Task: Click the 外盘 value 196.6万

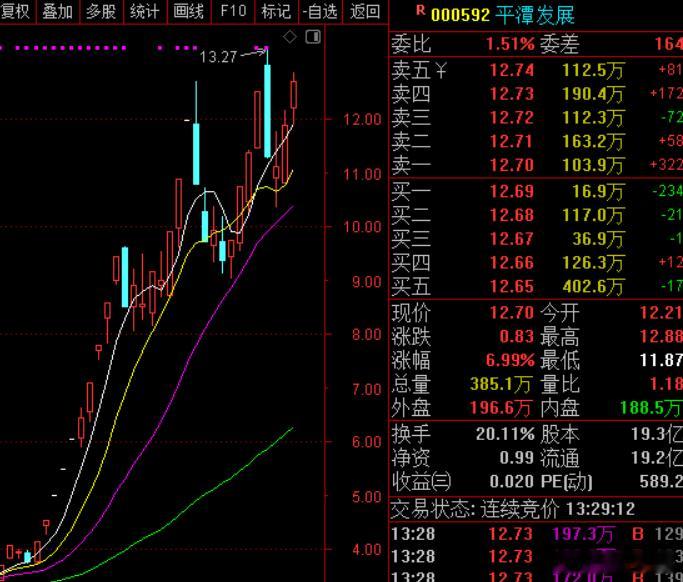Action: coord(500,408)
